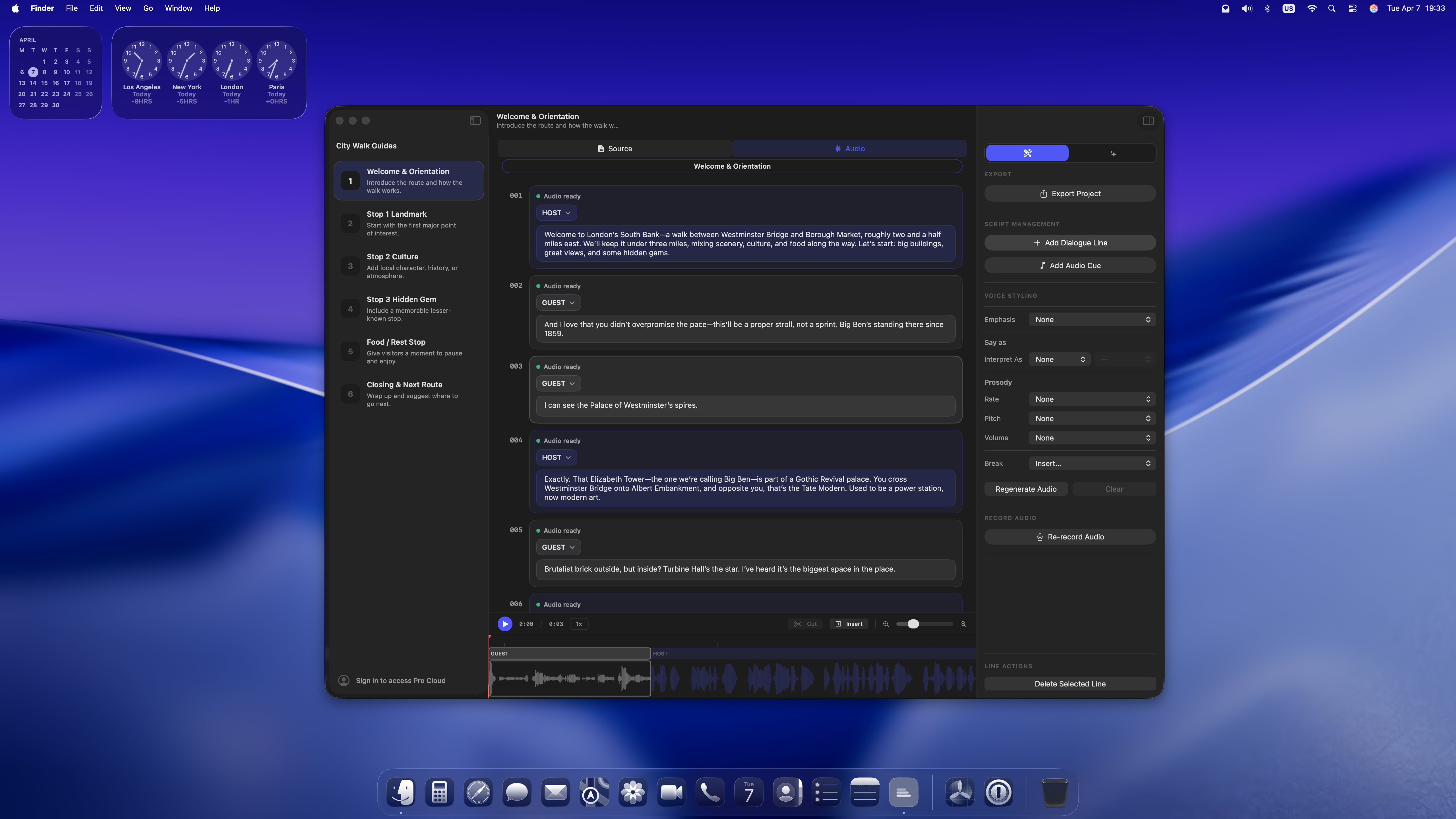Click Export Project button
This screenshot has height=819, width=1456.
[x=1070, y=193]
